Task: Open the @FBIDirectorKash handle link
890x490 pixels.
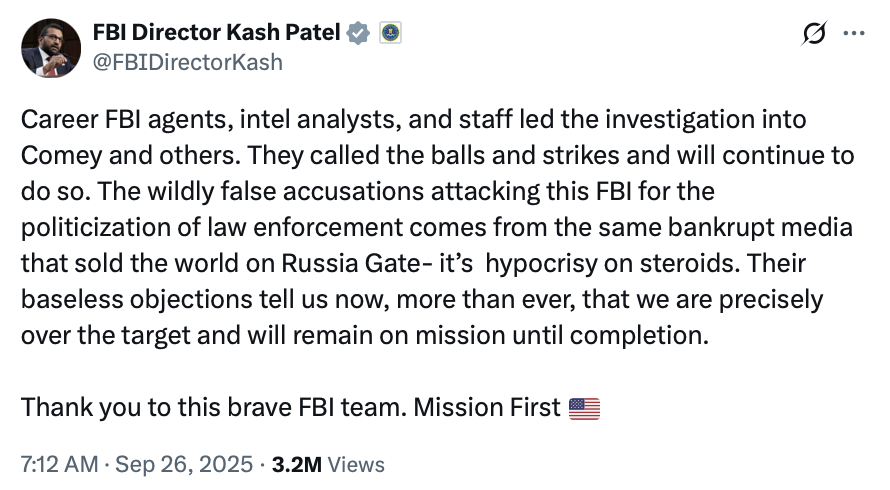Action: coord(187,62)
